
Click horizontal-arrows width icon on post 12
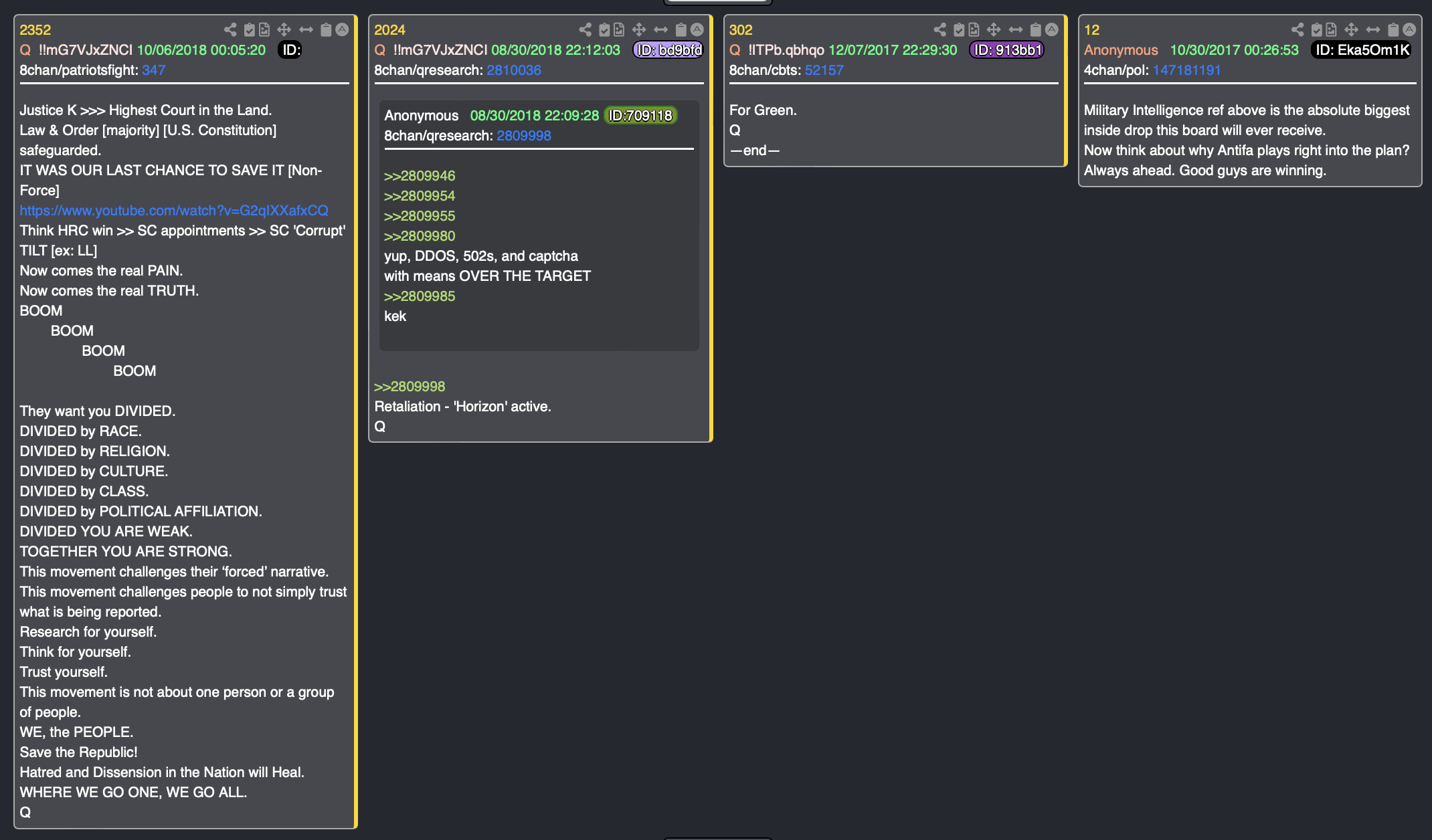pos(1373,29)
